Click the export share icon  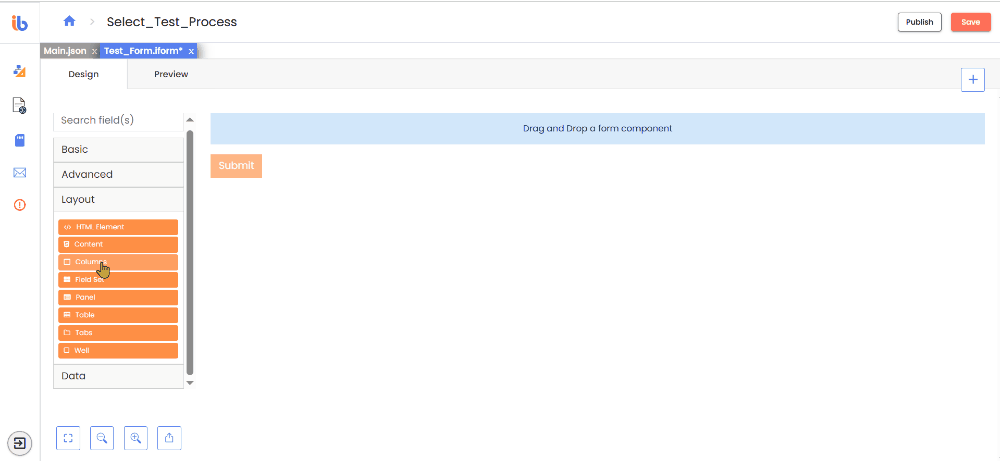point(170,438)
